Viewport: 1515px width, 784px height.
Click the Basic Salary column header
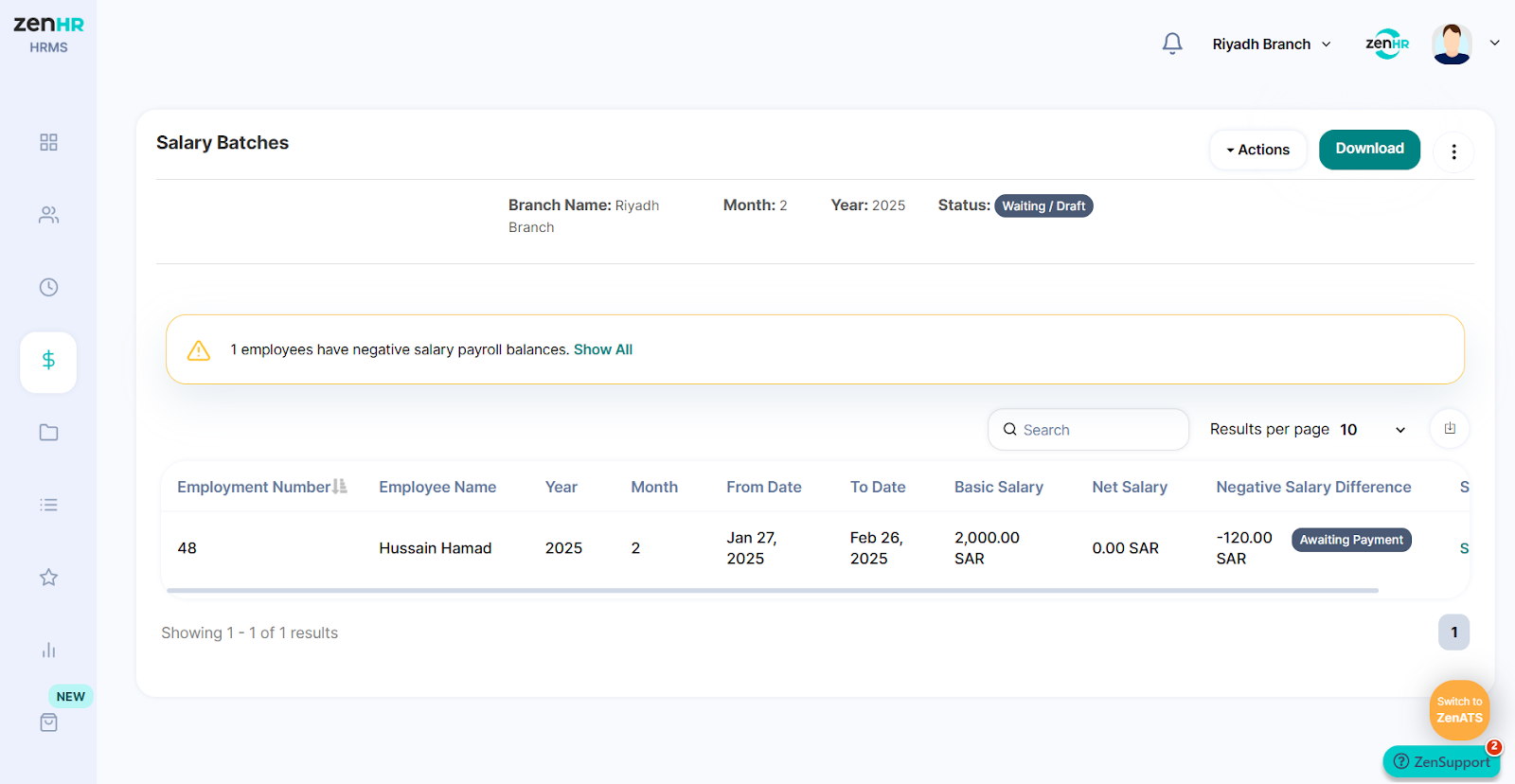pyautogui.click(x=999, y=487)
